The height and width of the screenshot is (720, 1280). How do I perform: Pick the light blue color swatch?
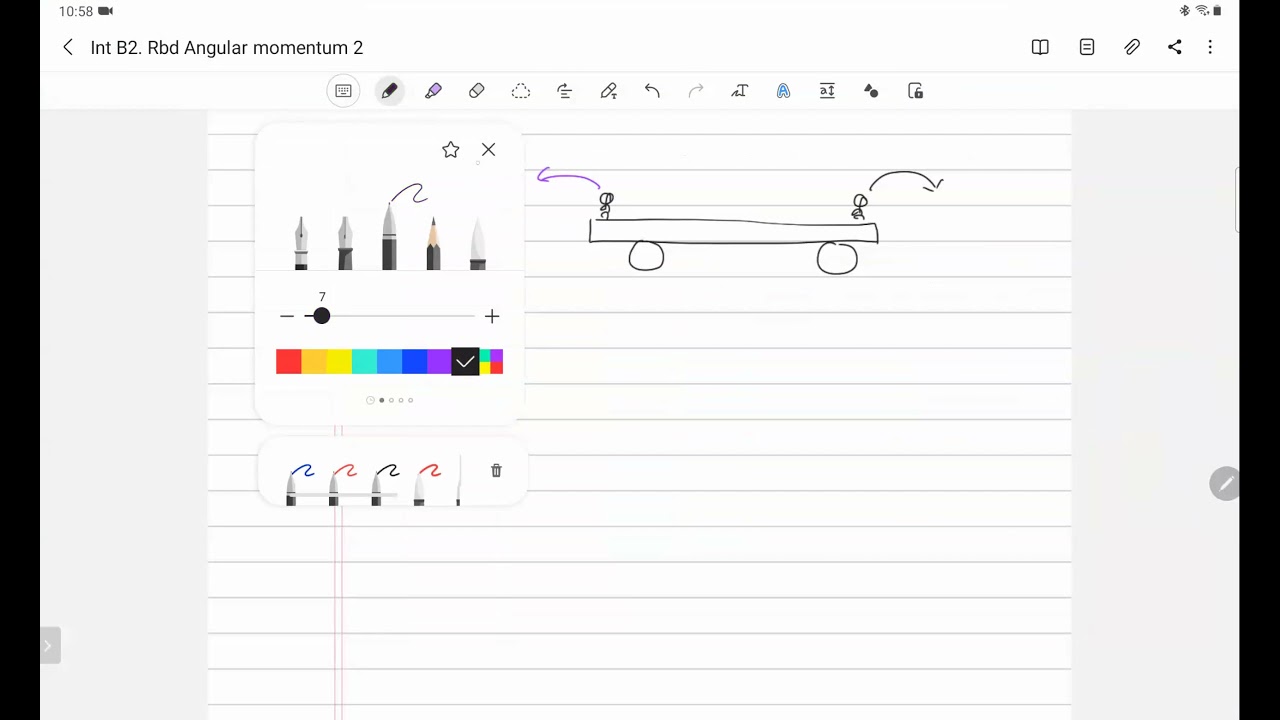coord(389,362)
